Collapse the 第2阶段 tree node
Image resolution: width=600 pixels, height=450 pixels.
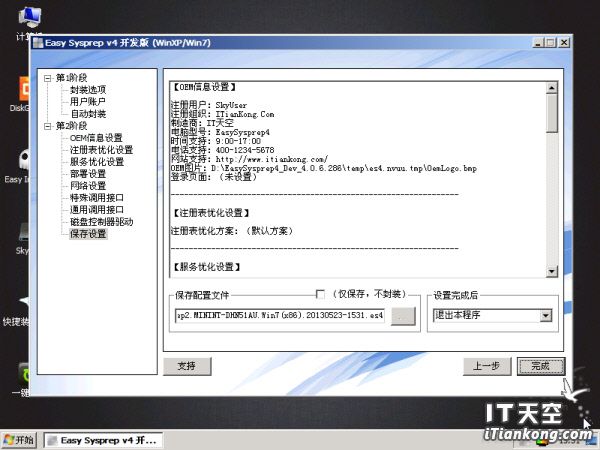click(48, 126)
